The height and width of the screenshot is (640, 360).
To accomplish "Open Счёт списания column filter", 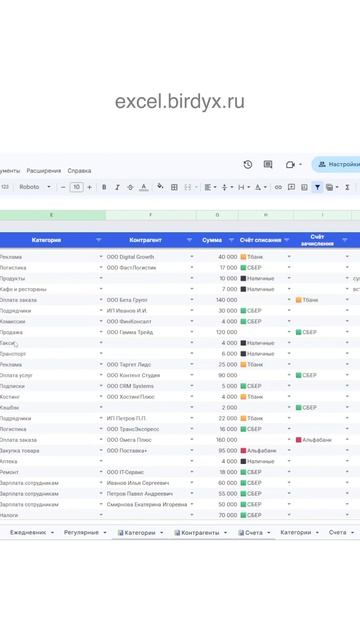I will pyautogui.click(x=287, y=240).
